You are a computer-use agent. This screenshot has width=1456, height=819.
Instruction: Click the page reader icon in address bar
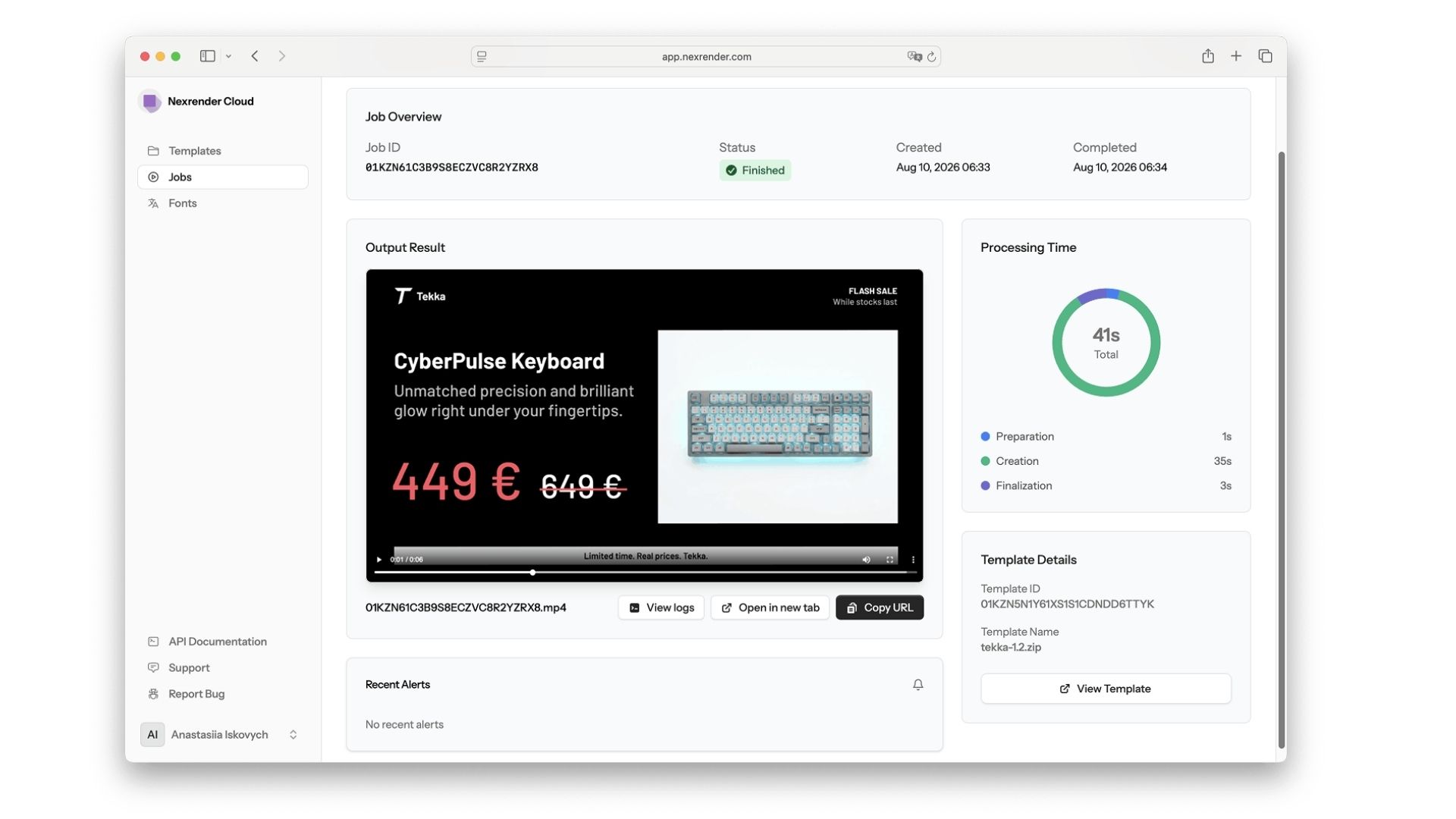482,56
